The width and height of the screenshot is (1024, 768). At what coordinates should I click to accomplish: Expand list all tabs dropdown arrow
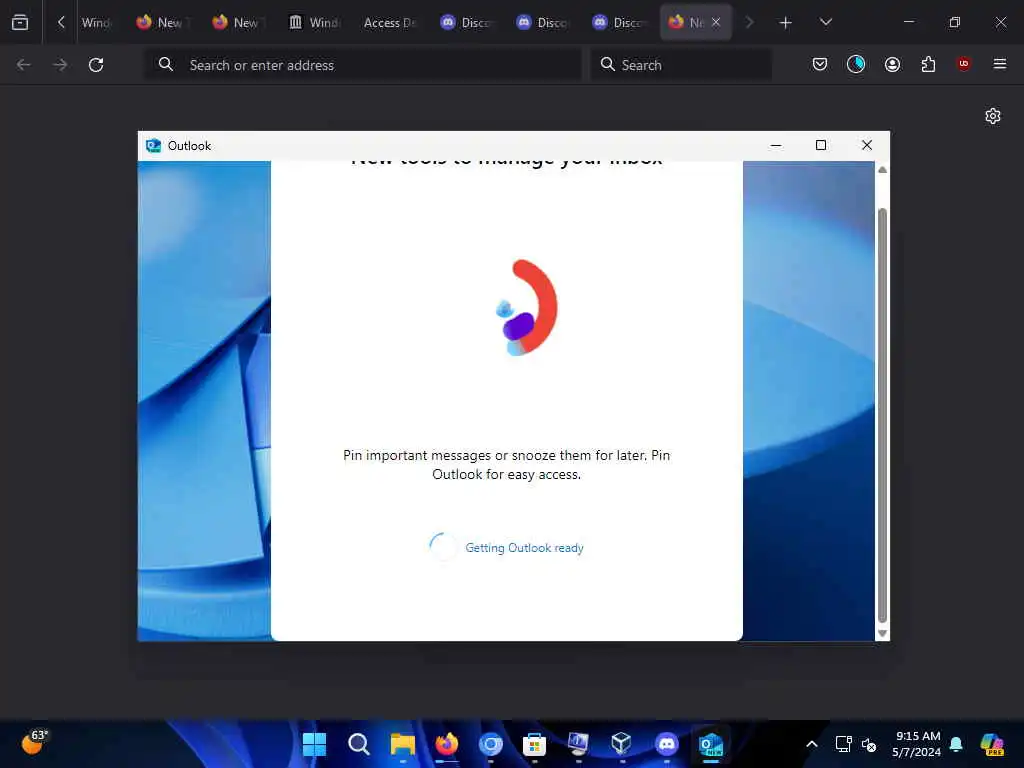coord(825,22)
